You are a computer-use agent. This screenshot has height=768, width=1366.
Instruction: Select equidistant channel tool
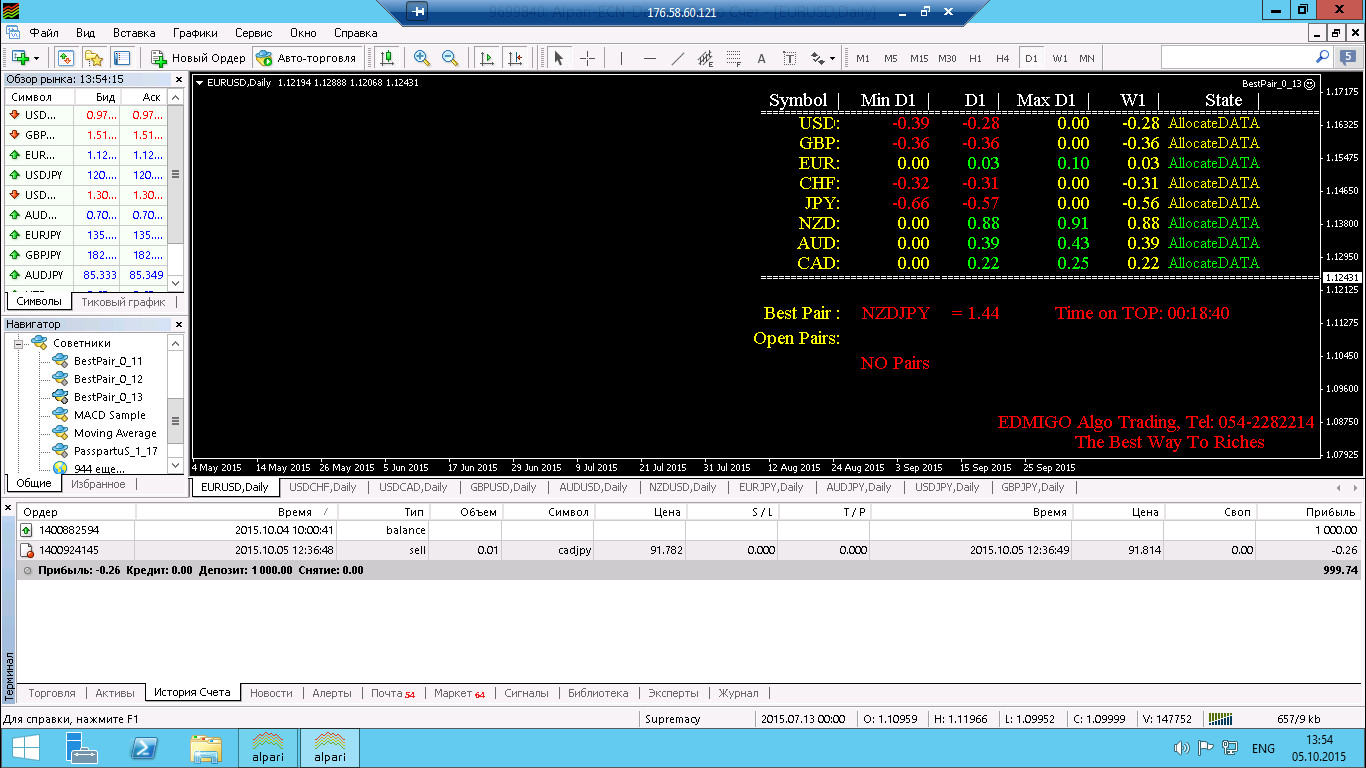pyautogui.click(x=705, y=58)
